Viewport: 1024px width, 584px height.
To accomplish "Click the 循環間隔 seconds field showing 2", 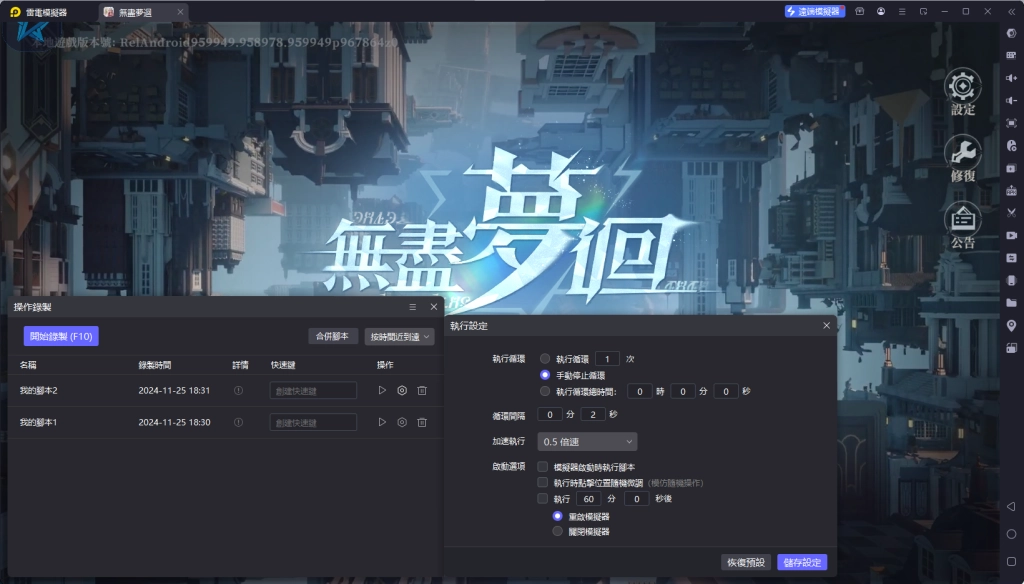I will click(593, 414).
